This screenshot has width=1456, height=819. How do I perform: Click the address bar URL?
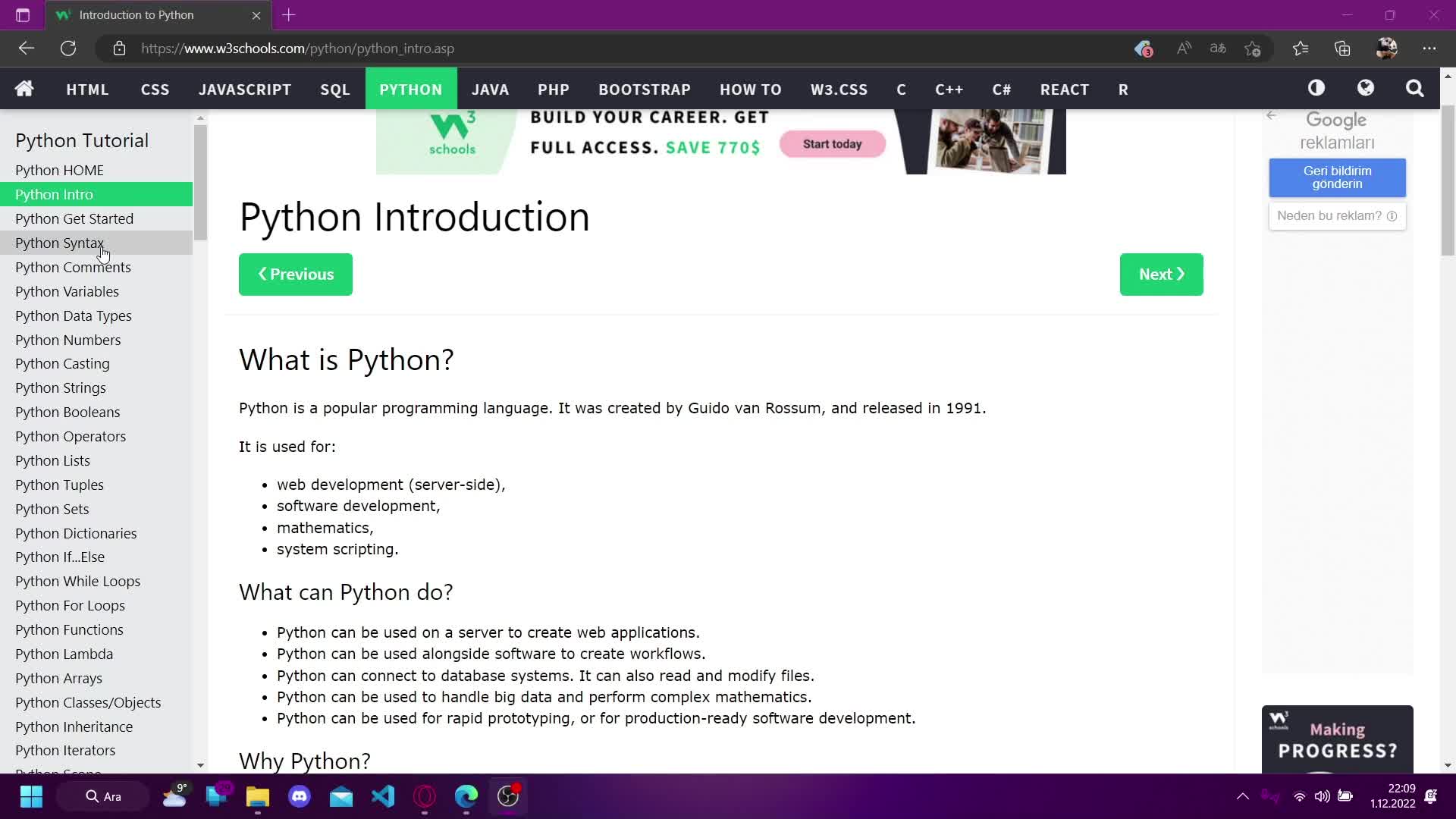(x=297, y=49)
